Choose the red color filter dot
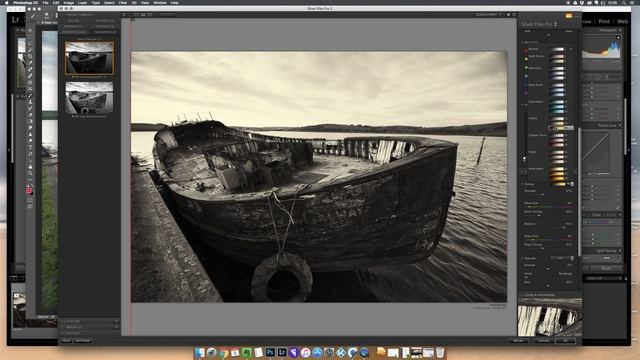The image size is (640, 360). 526,50
